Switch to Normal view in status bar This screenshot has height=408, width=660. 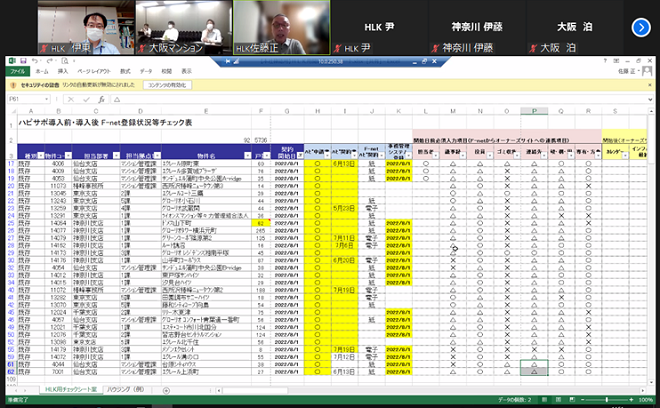pos(544,399)
